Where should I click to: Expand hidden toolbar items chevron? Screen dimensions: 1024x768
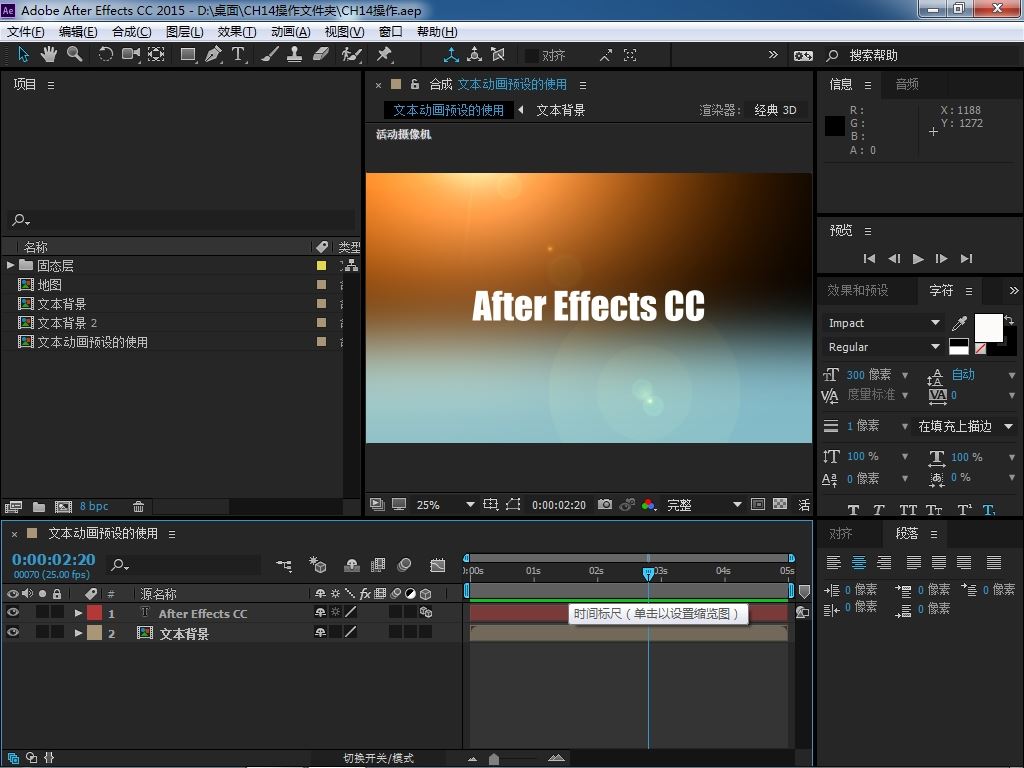coord(773,55)
